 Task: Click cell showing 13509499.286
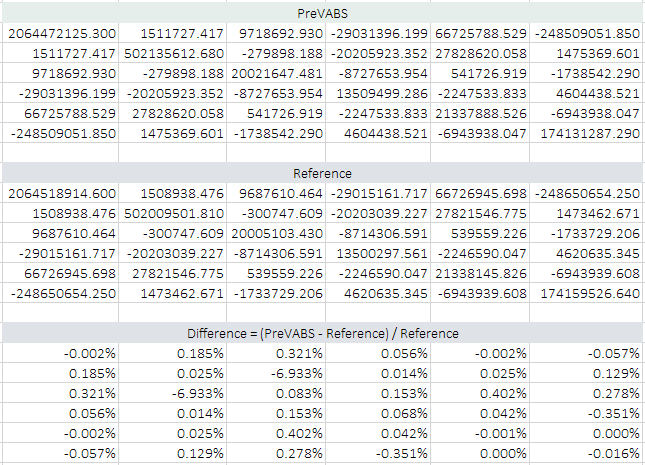pos(380,93)
